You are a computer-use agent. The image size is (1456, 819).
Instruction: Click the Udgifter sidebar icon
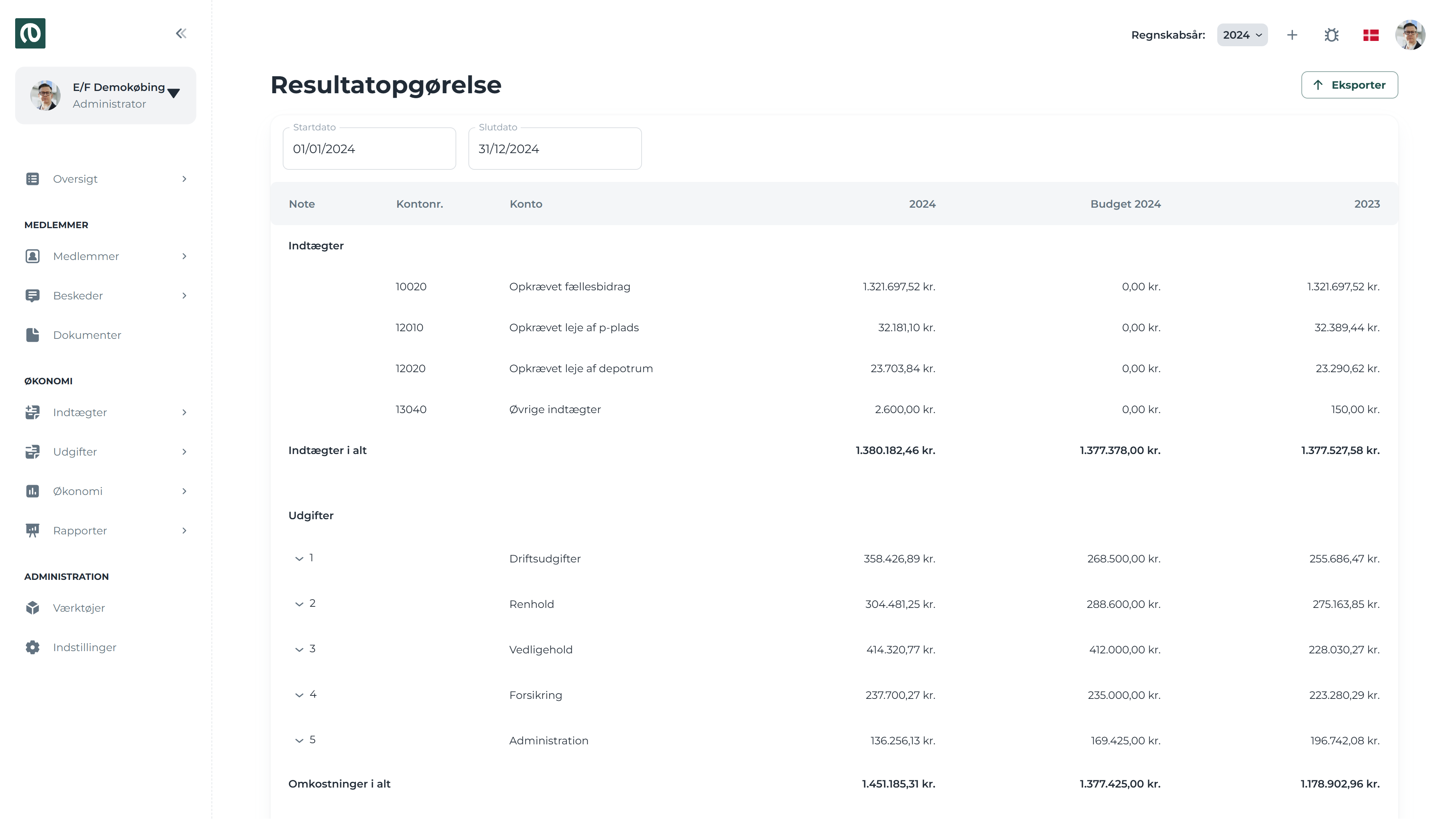(x=33, y=452)
